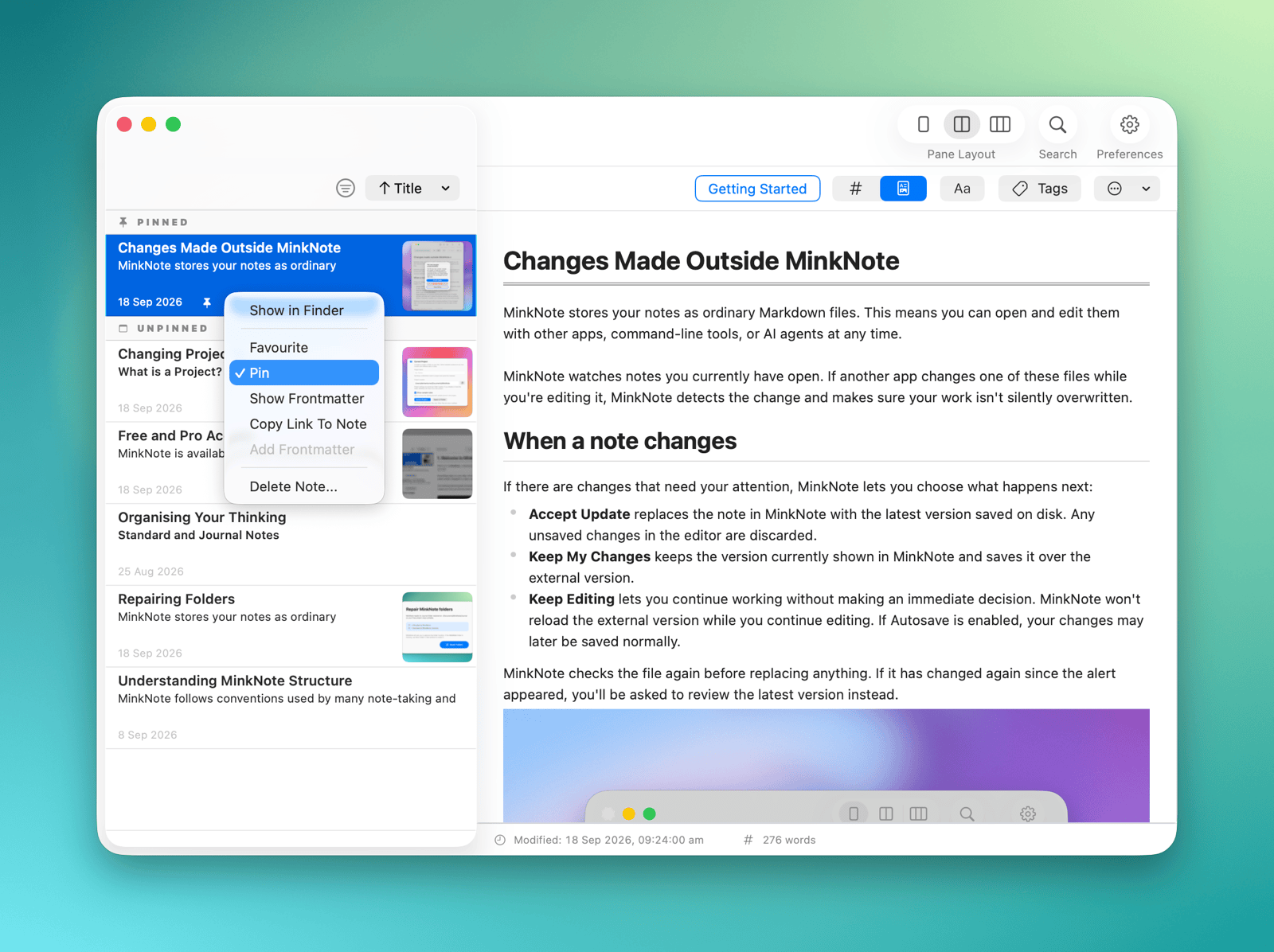Image resolution: width=1274 pixels, height=952 pixels.
Task: Open the Repairing Folders note thumbnail
Action: [x=437, y=626]
